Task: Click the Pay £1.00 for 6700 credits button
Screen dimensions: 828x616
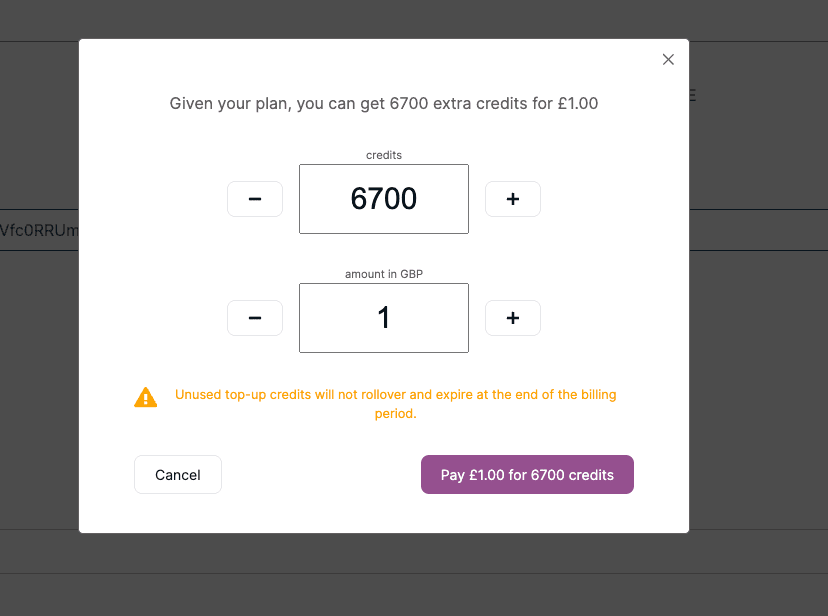Action: [x=527, y=474]
